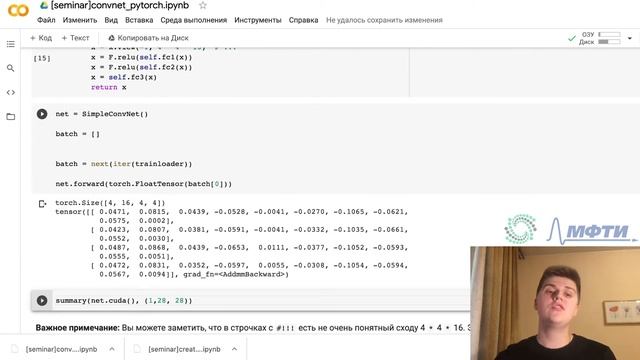Star the notebook with star icon

(203, 6)
